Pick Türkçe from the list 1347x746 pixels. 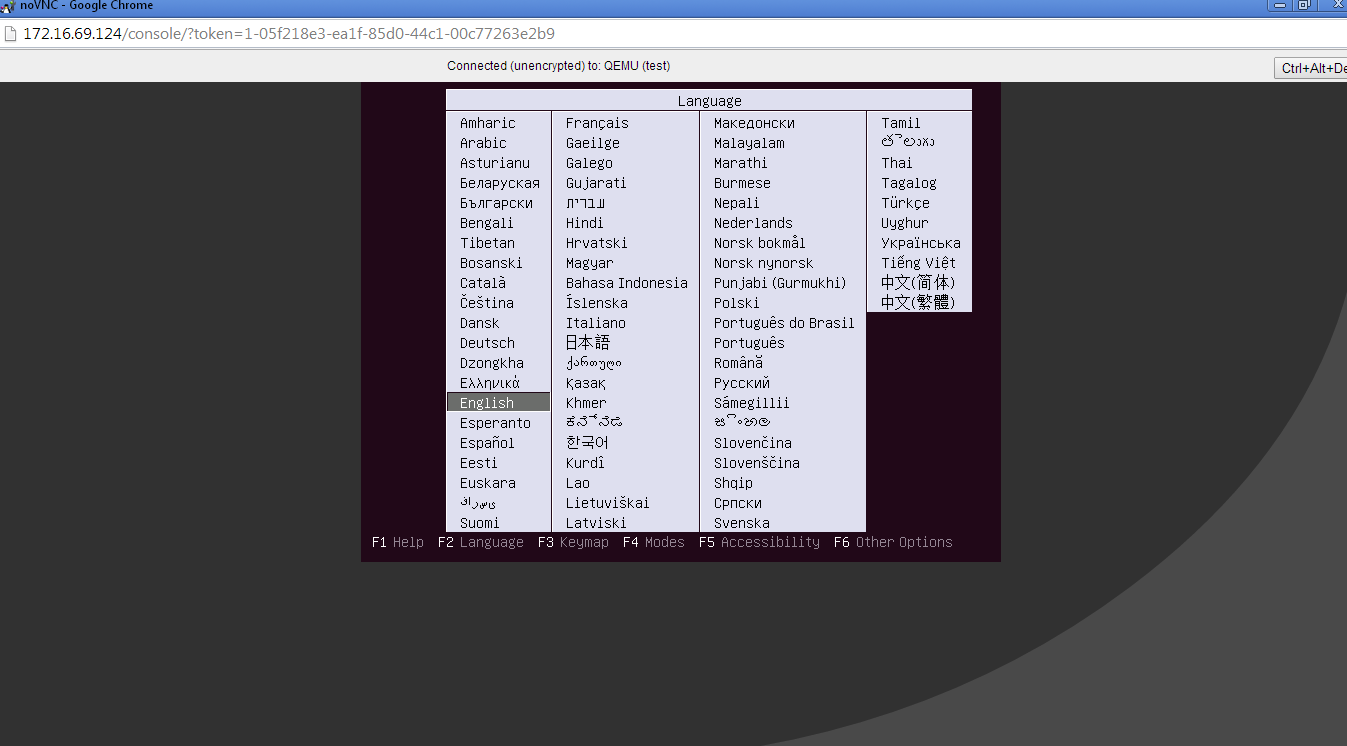(905, 203)
